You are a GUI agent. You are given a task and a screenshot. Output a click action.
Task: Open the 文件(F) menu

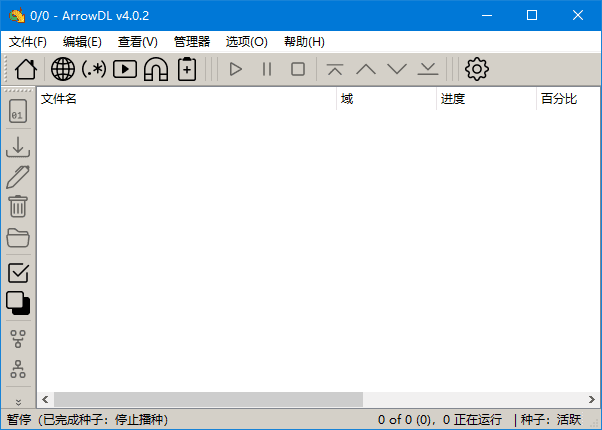[27, 42]
